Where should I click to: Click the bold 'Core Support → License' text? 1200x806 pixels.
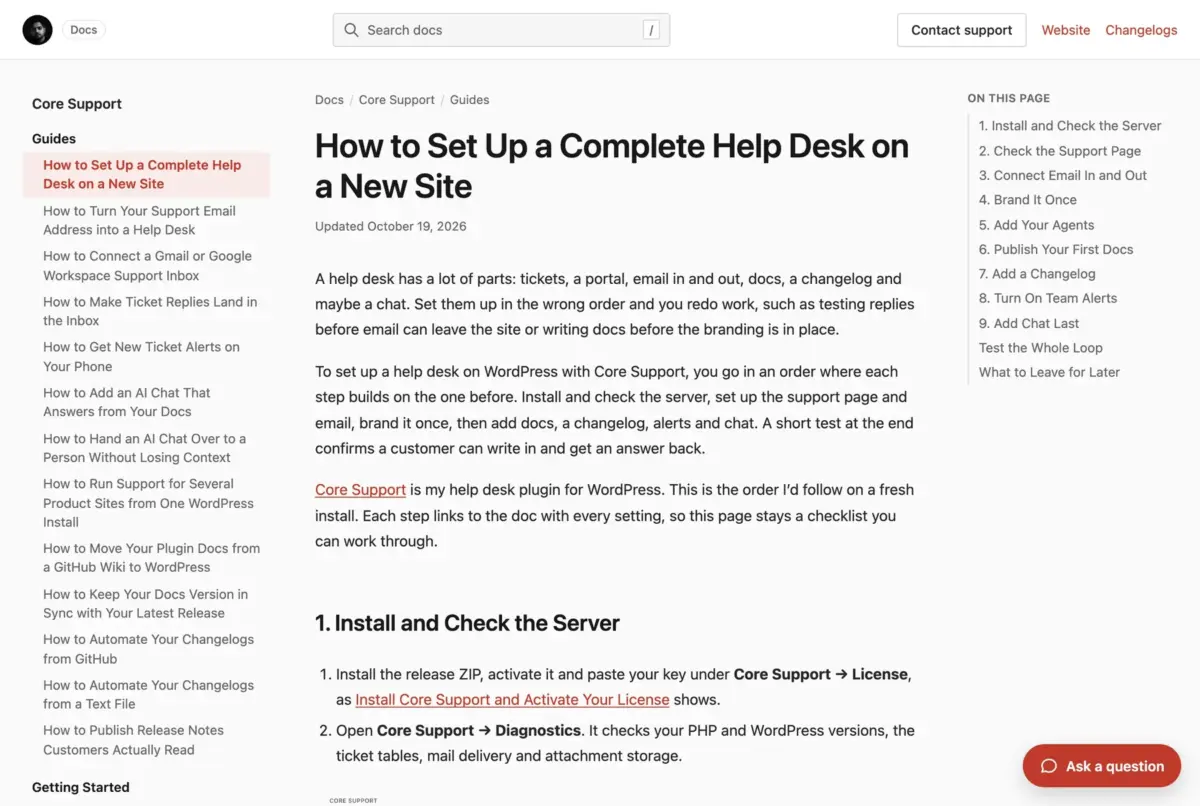(x=822, y=674)
